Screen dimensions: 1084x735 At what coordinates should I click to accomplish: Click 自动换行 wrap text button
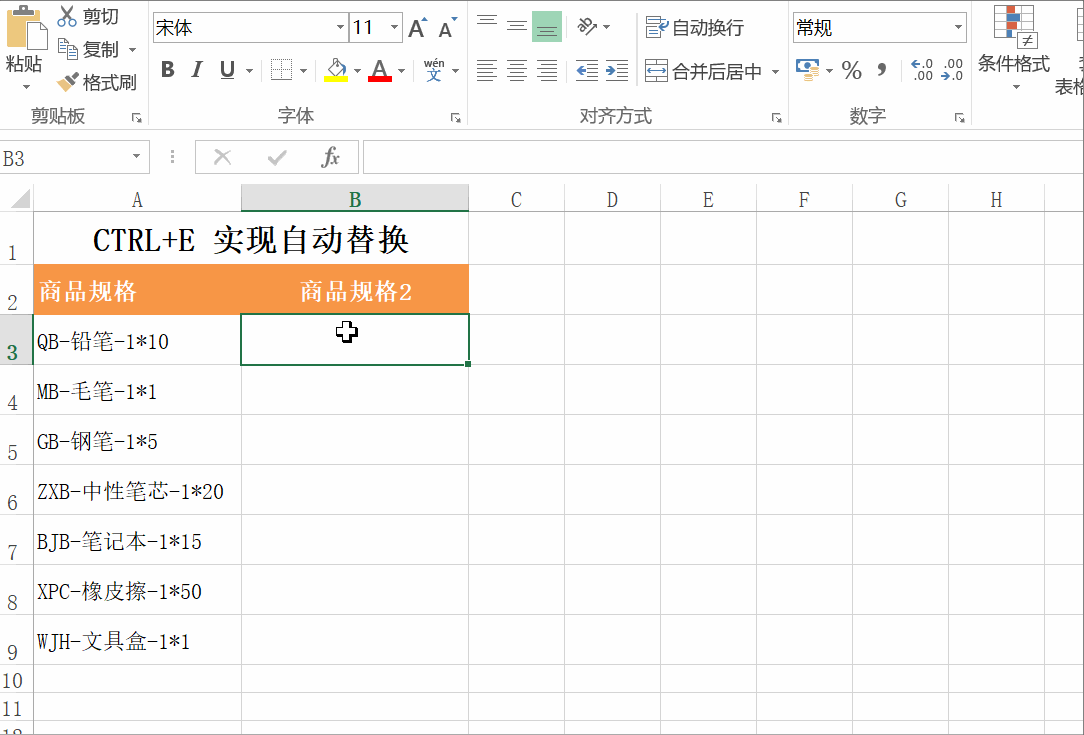[x=695, y=28]
